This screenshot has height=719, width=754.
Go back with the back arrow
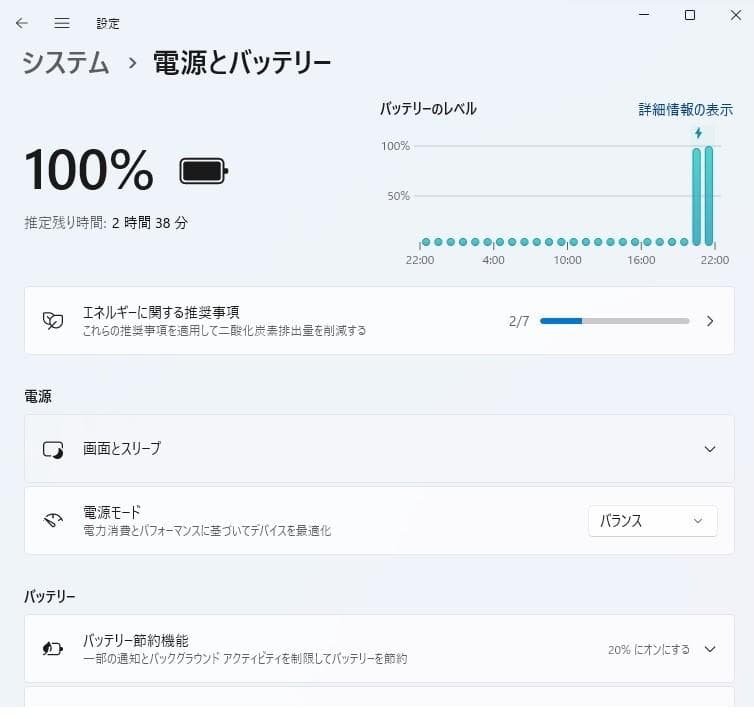[22, 23]
